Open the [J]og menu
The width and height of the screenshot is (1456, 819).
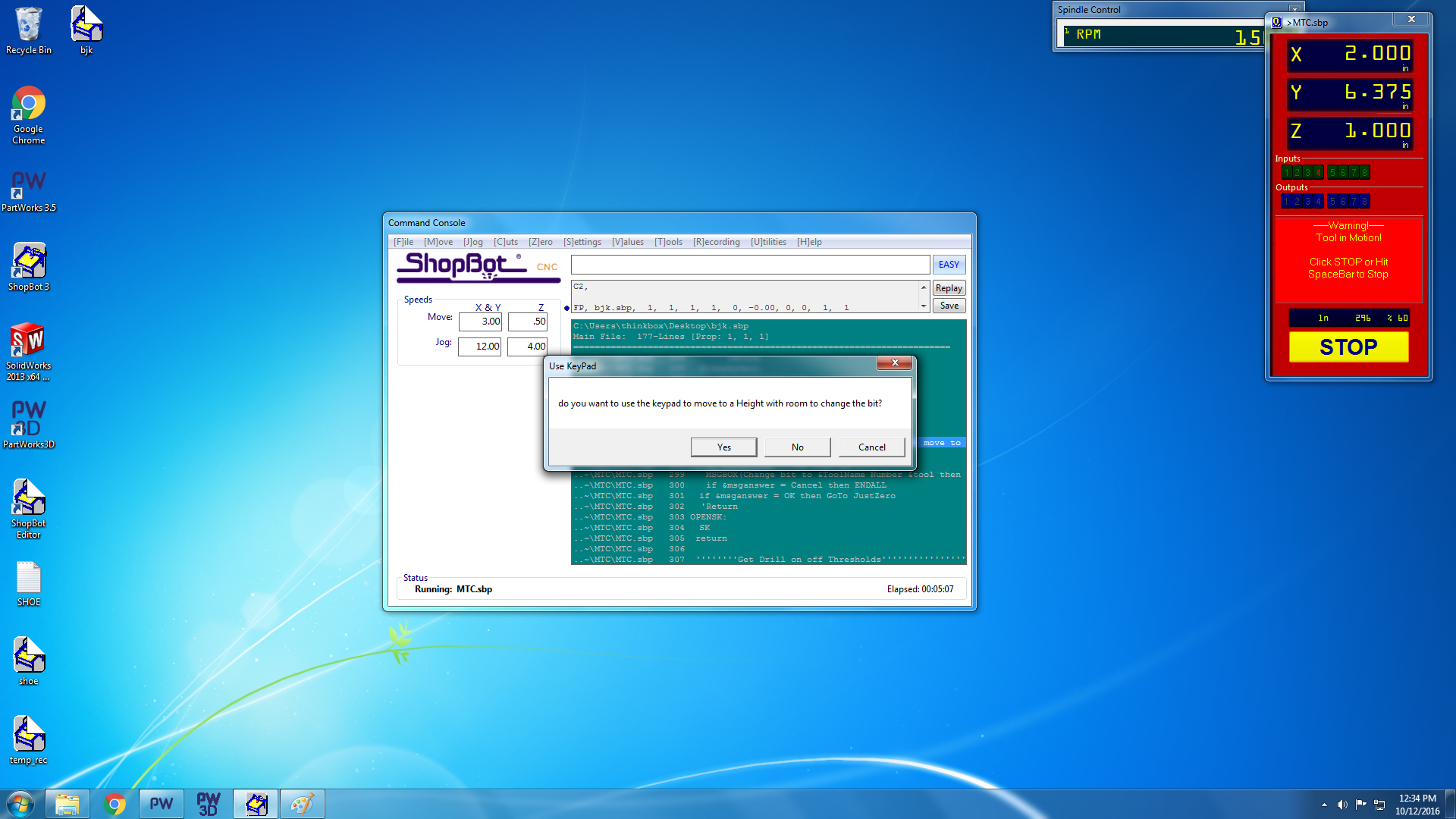473,242
